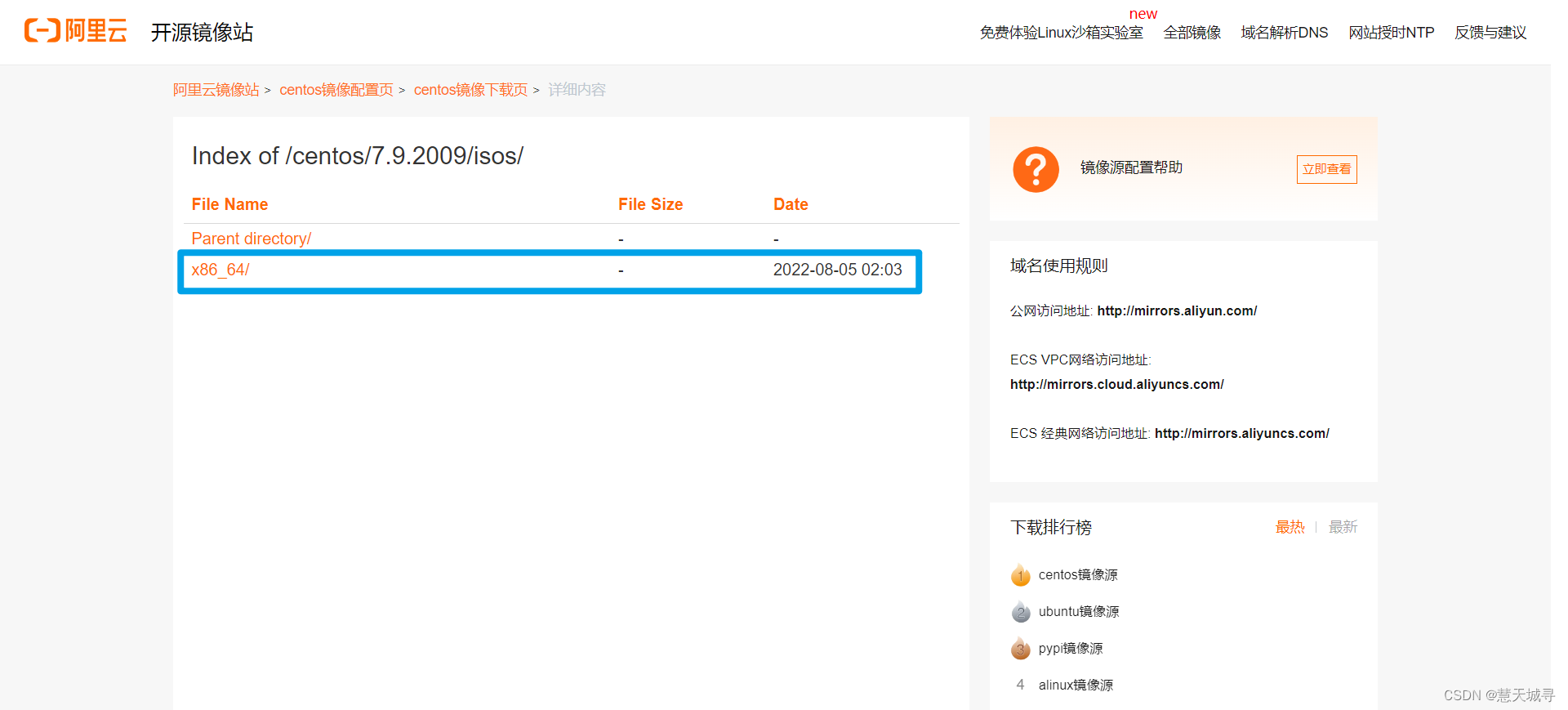Click the 立即查看 button
Viewport: 1568px width, 710px height.
pos(1326,169)
